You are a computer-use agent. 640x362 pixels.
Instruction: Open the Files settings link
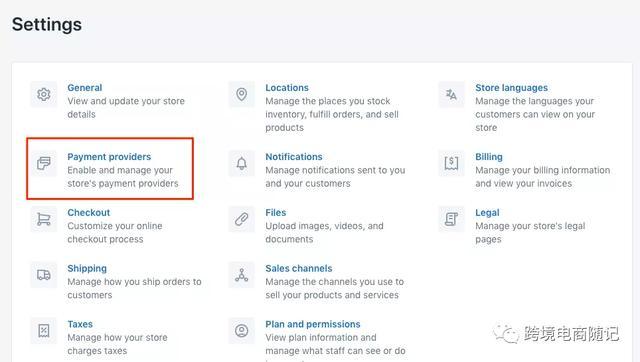point(276,213)
